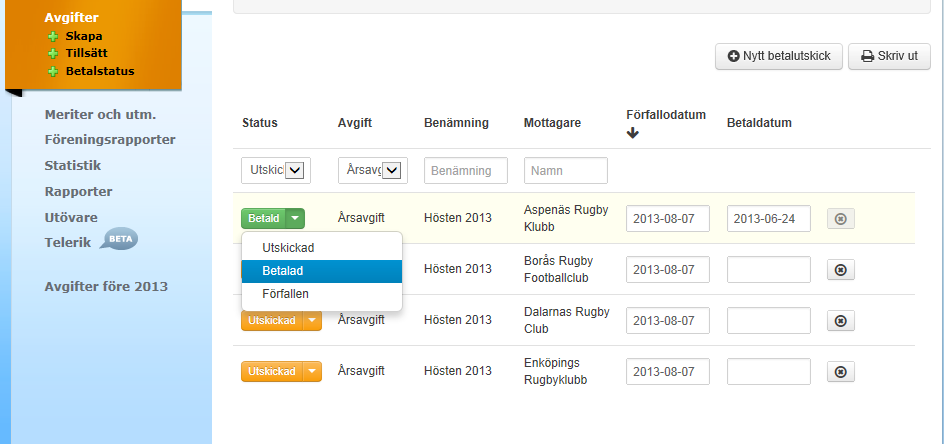Choose Betalad in the status menu
Image resolution: width=944 pixels, height=444 pixels.
(x=321, y=271)
